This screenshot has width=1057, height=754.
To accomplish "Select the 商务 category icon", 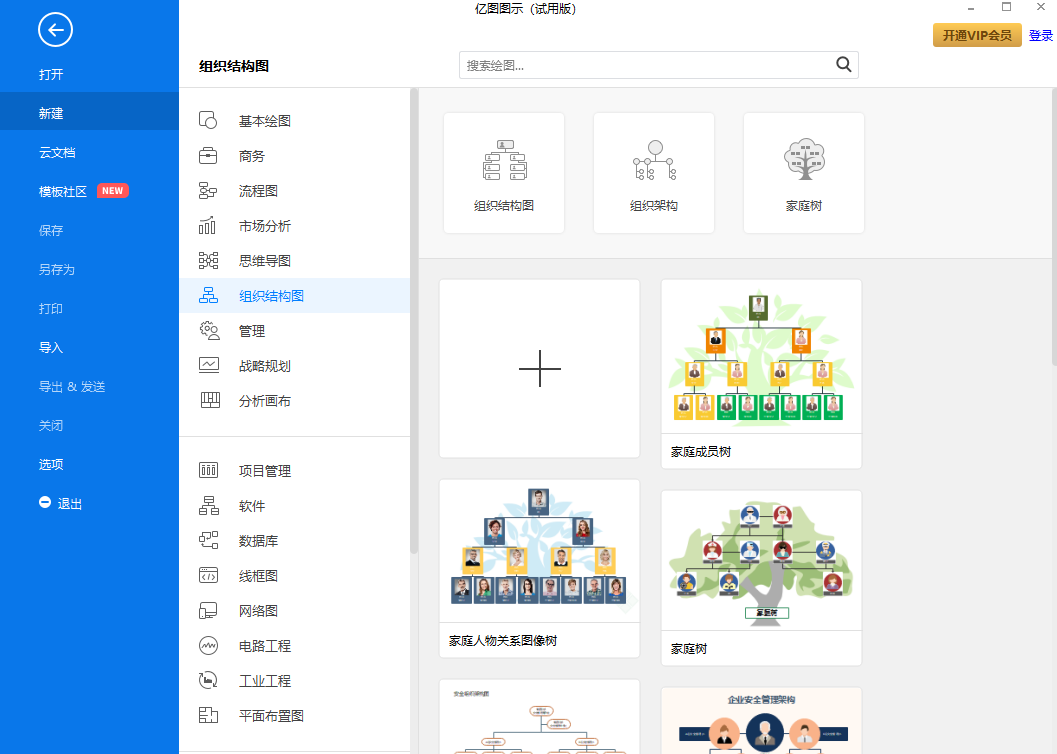I will (x=208, y=155).
